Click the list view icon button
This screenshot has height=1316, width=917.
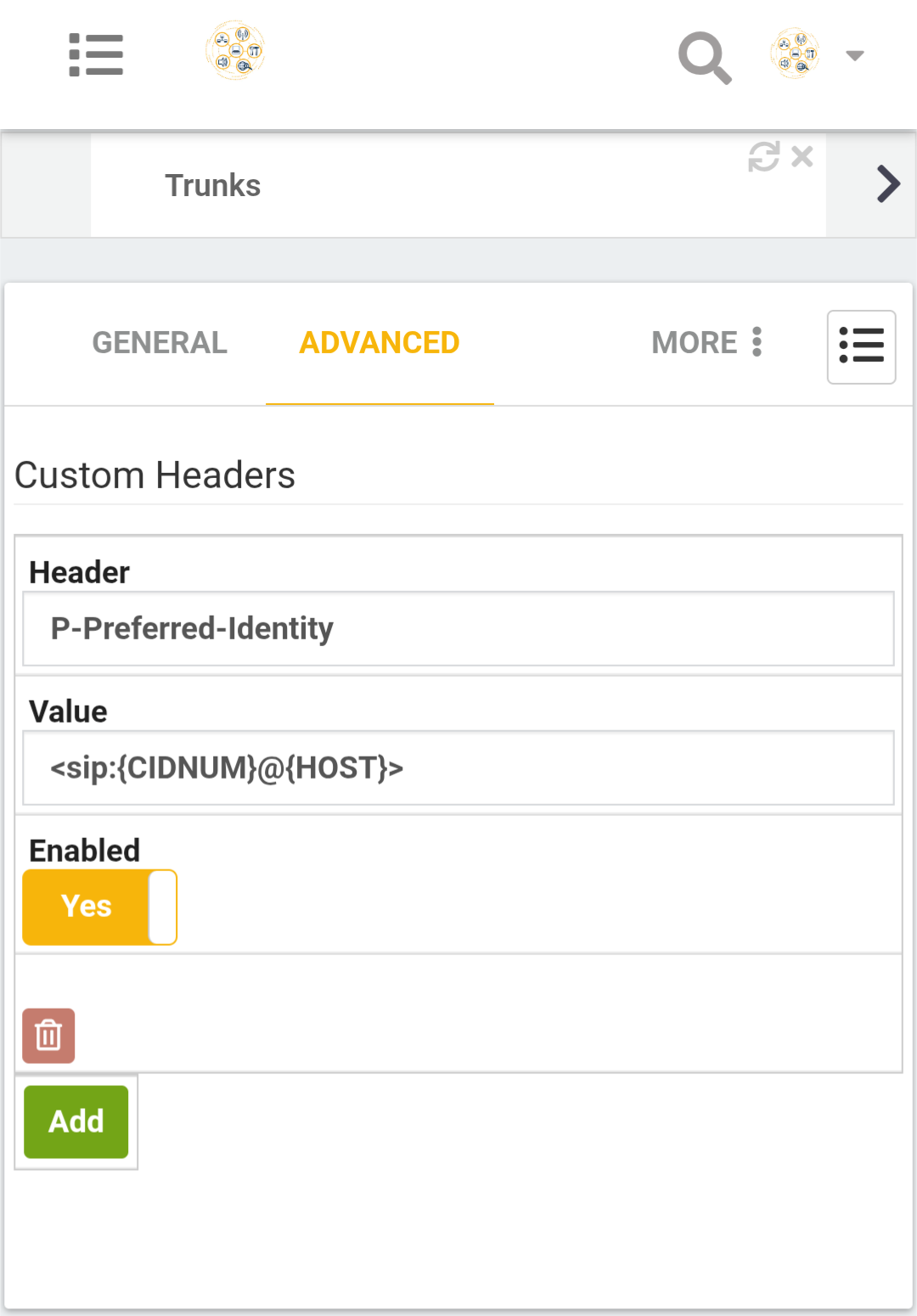tap(861, 347)
